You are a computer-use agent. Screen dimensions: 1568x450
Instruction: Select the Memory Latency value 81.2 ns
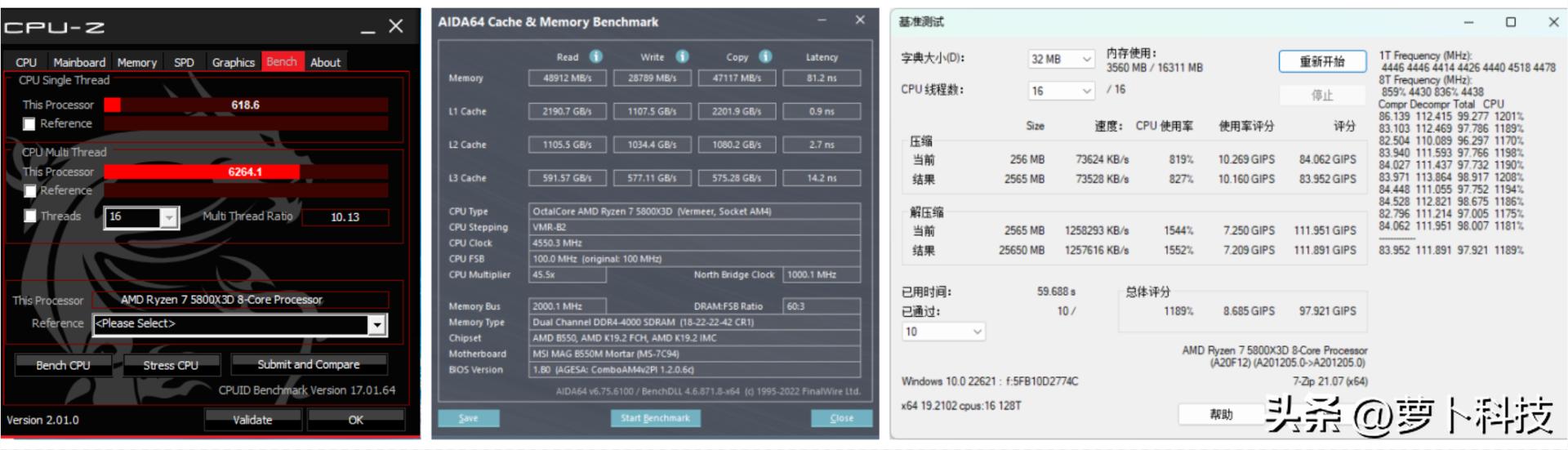822,78
